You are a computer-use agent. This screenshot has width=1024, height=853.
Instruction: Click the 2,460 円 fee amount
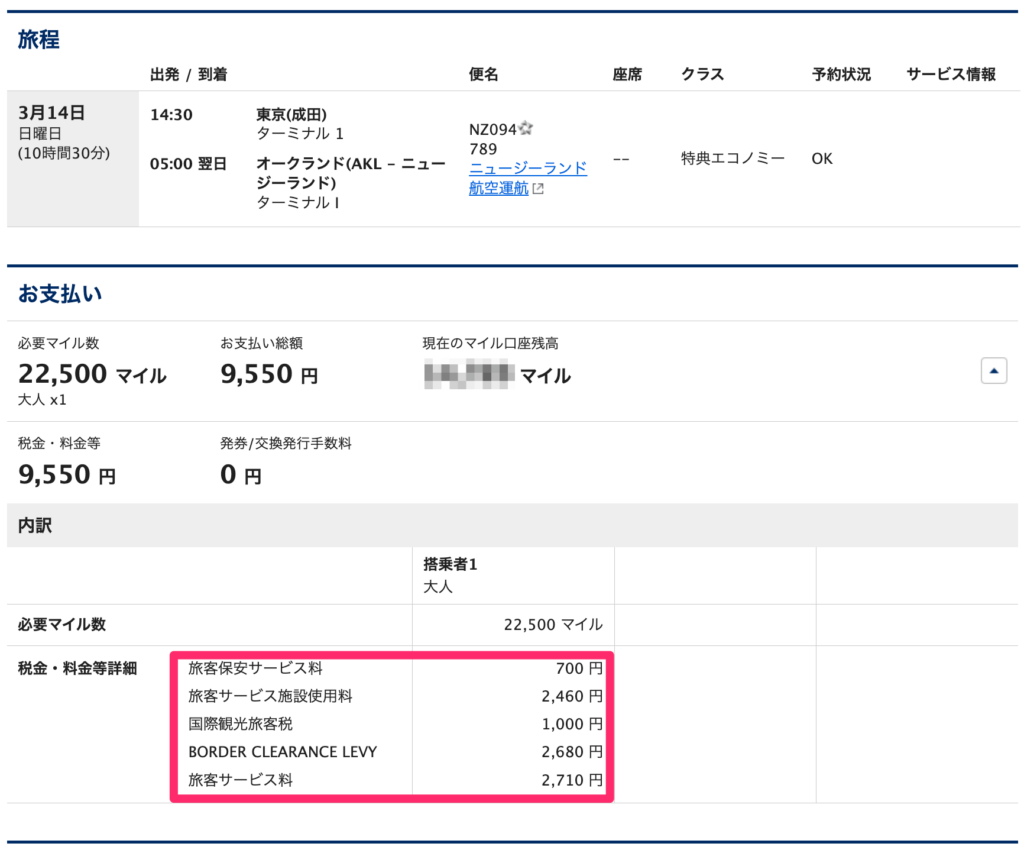(x=572, y=696)
